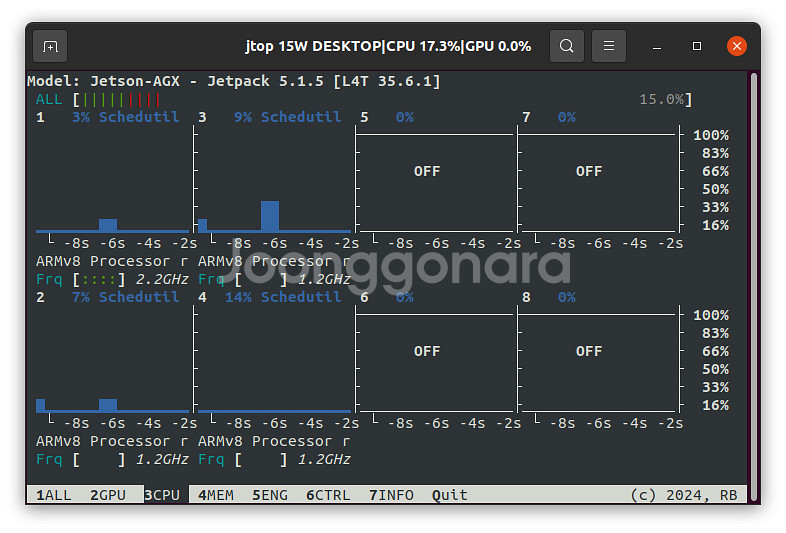This screenshot has height=533, width=786.
Task: Open the hamburger menu button
Action: click(609, 46)
